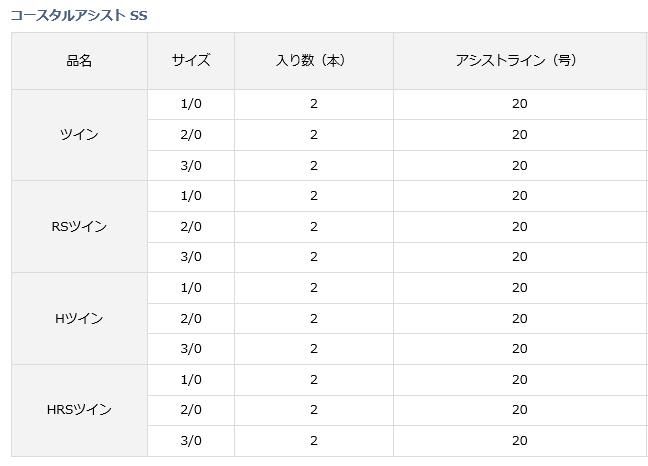Click the アシストライン（号） column header
The image size is (648, 466).
pos(519,60)
